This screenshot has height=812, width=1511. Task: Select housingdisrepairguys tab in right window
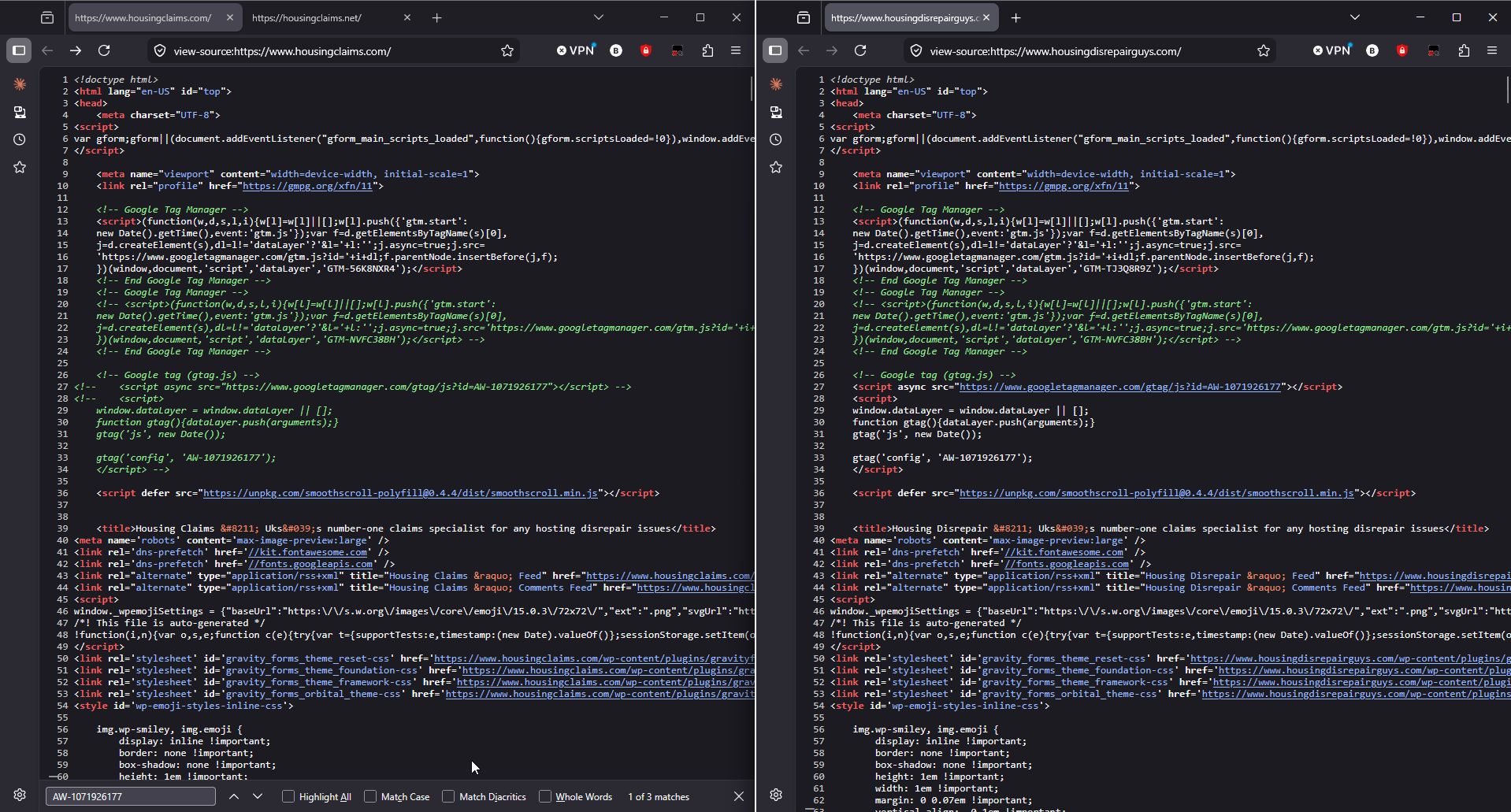904,17
